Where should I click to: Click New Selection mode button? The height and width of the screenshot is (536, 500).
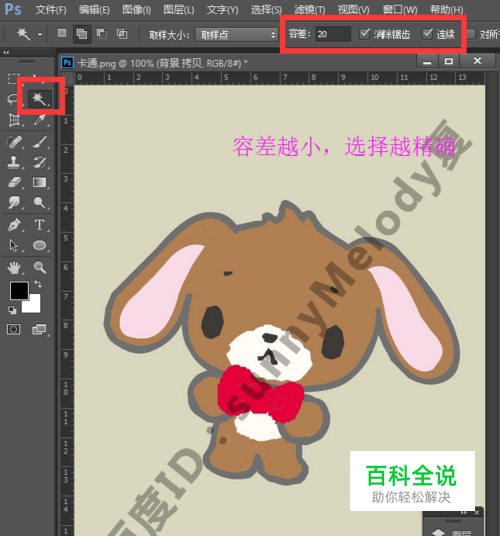click(x=62, y=34)
